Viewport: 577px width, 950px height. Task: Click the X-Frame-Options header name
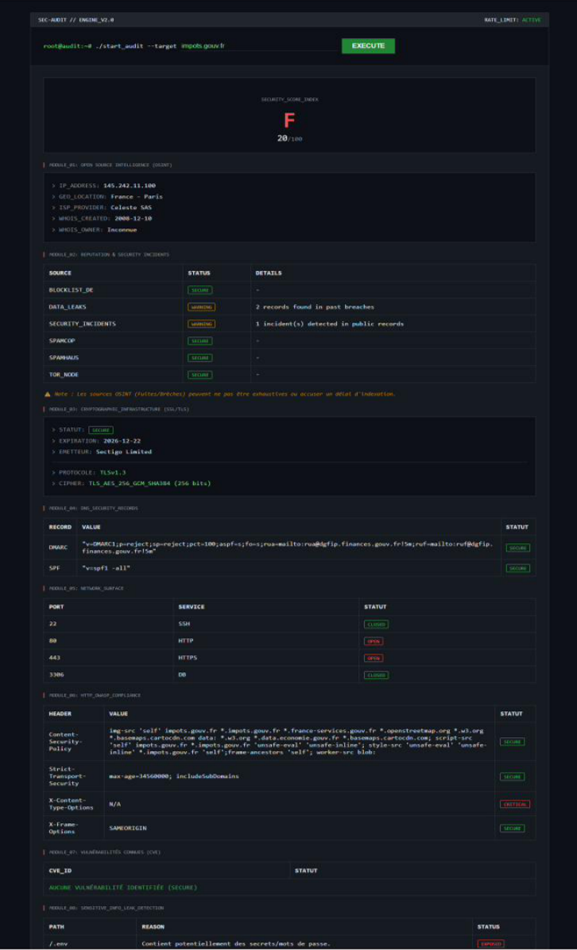62,828
